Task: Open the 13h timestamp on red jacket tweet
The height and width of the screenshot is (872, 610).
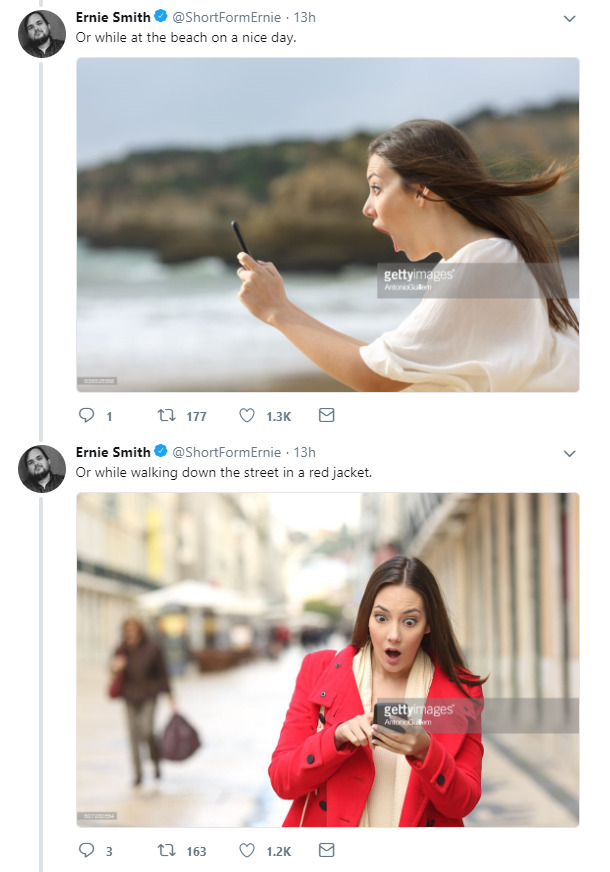Action: (x=304, y=452)
